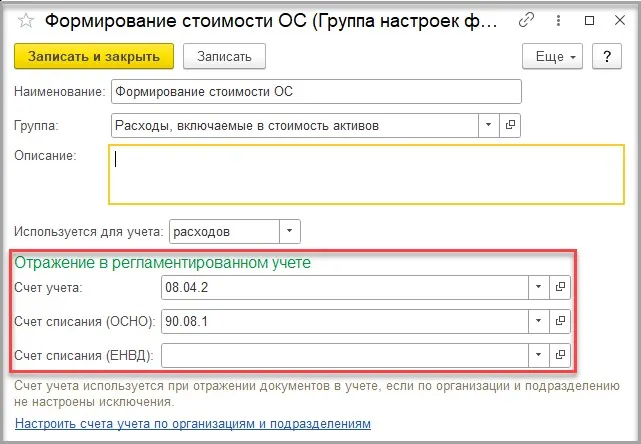This screenshot has width=641, height=444.
Task: Open the Еще menu
Action: tap(554, 57)
